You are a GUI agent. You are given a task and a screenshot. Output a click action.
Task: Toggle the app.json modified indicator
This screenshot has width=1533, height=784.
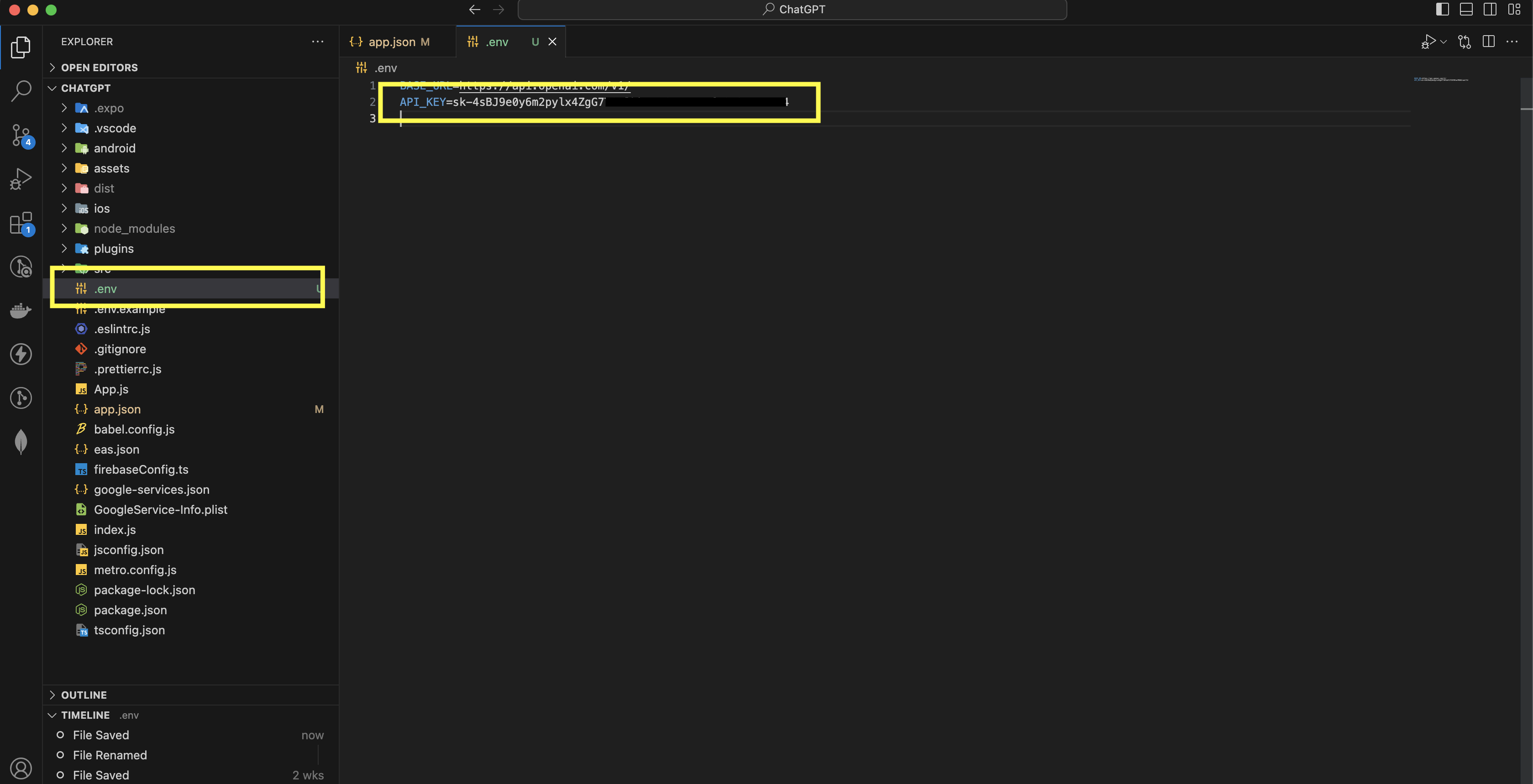425,42
